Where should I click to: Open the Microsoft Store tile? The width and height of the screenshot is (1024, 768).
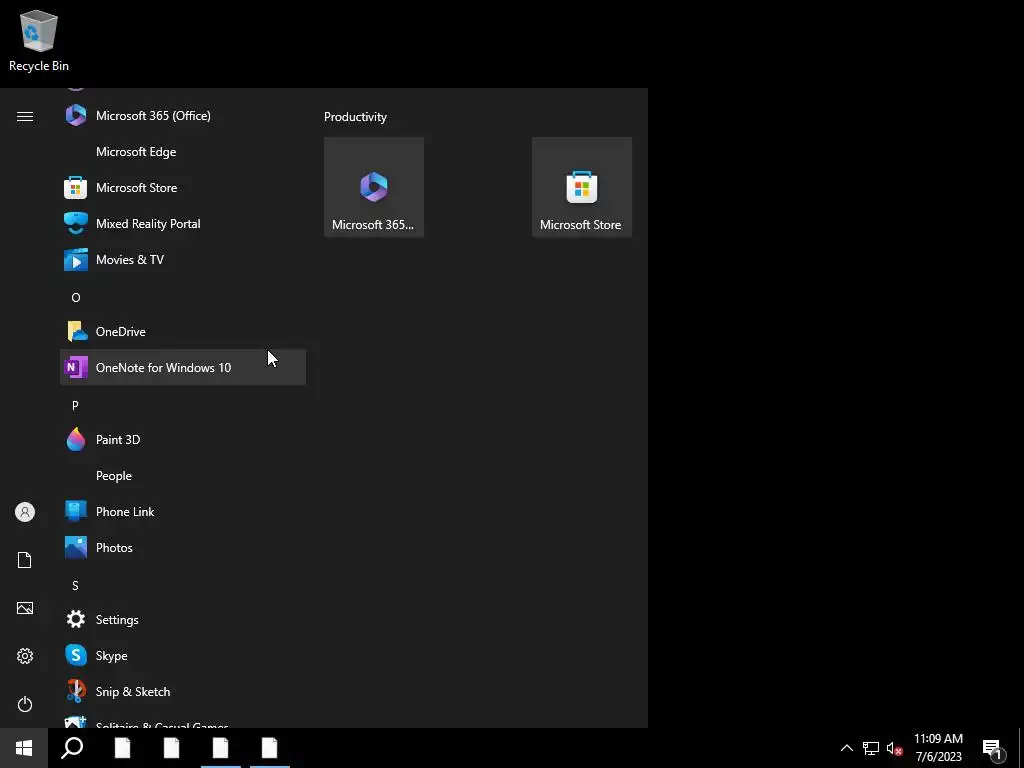tap(582, 187)
